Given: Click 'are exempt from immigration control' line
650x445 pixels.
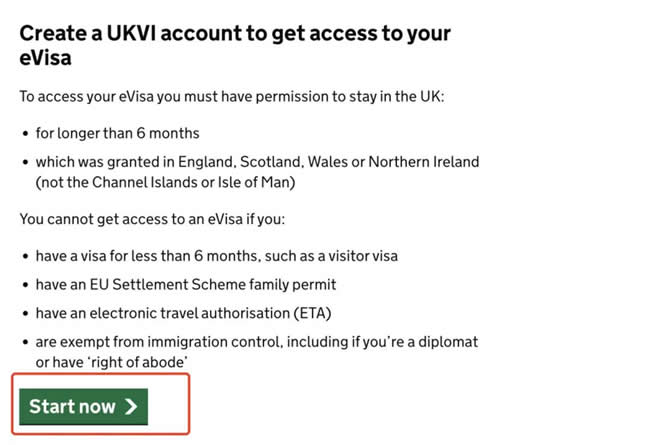Looking at the screenshot, I should coord(257,342).
